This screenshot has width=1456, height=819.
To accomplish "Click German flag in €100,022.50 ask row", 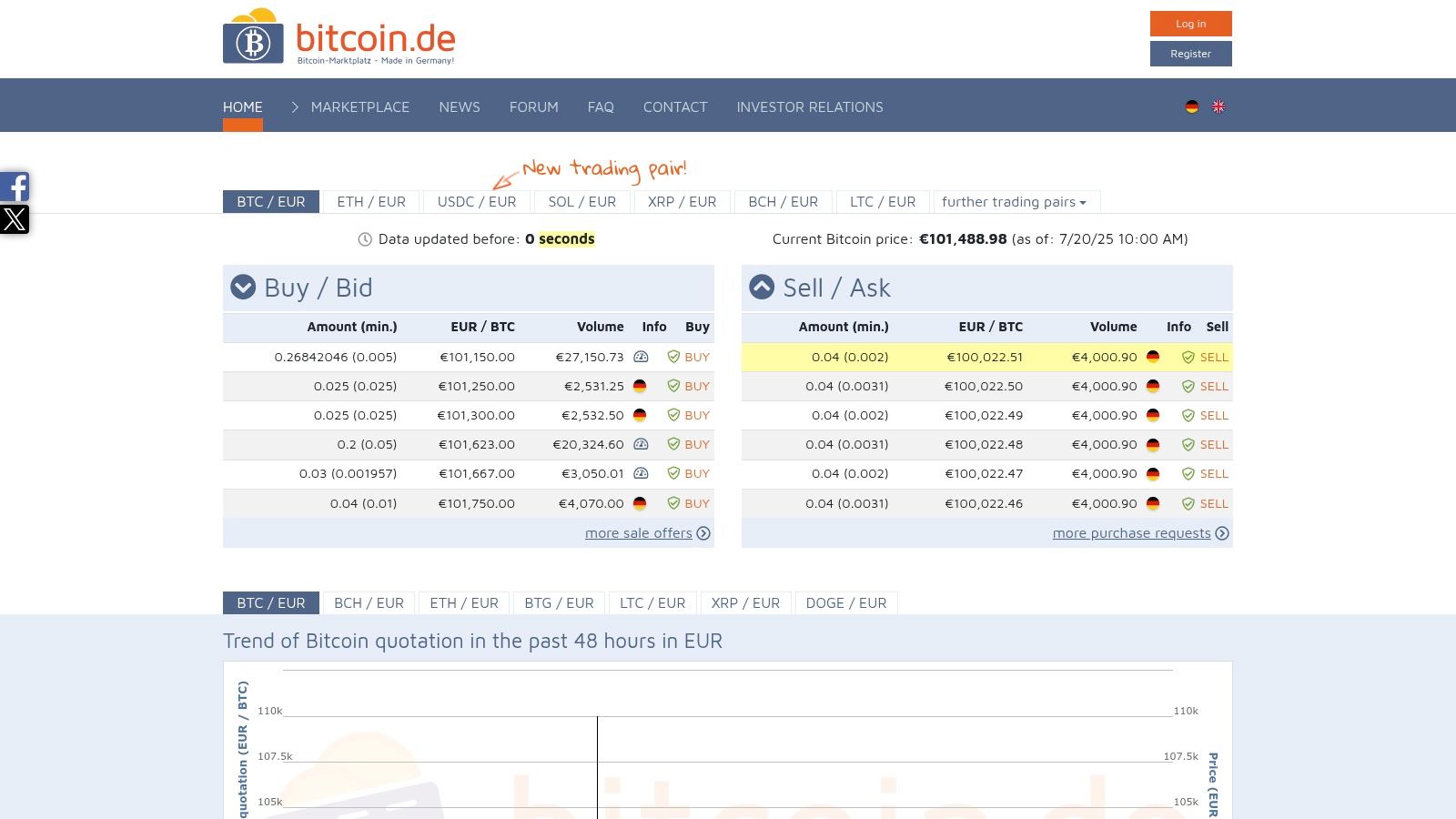I will (x=1153, y=386).
